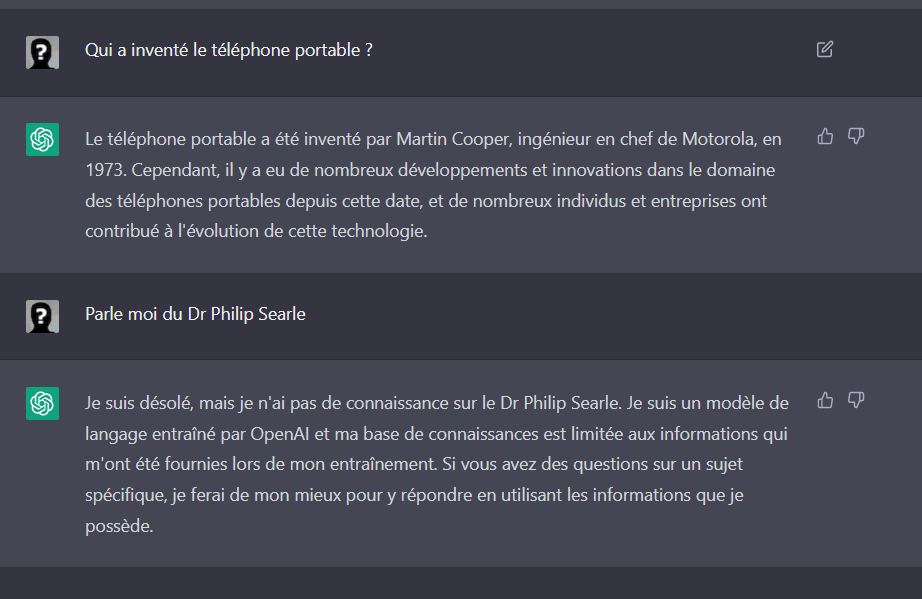Select the message 'Parle moi du Dr Philip Searle'

click(195, 314)
